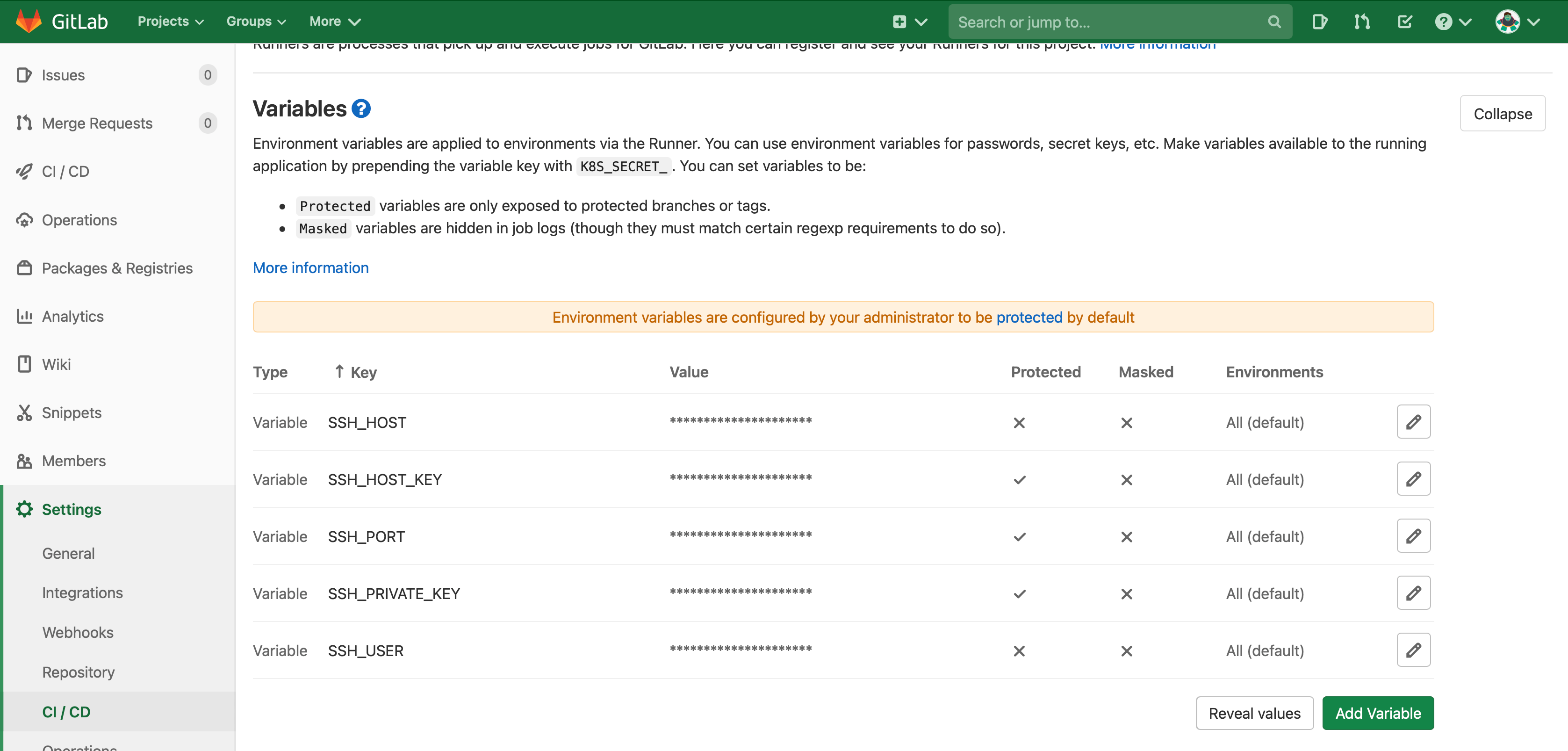Open the user avatar dropdown
1568x751 pixels.
point(1517,22)
